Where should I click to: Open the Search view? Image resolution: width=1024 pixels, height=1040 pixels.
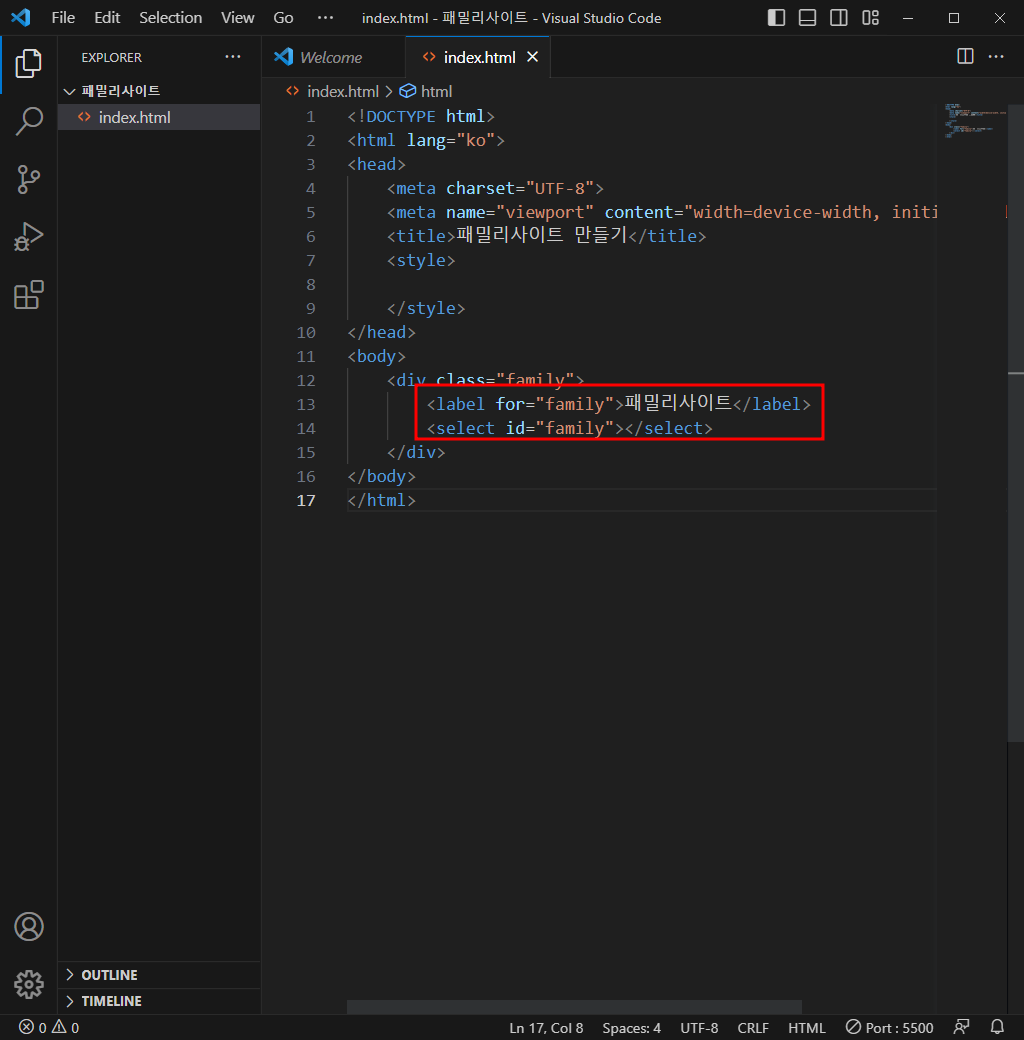tap(29, 121)
